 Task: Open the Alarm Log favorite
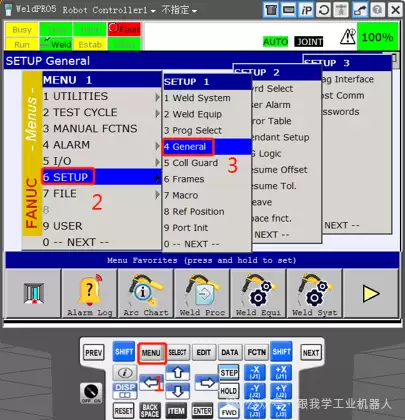(90, 293)
